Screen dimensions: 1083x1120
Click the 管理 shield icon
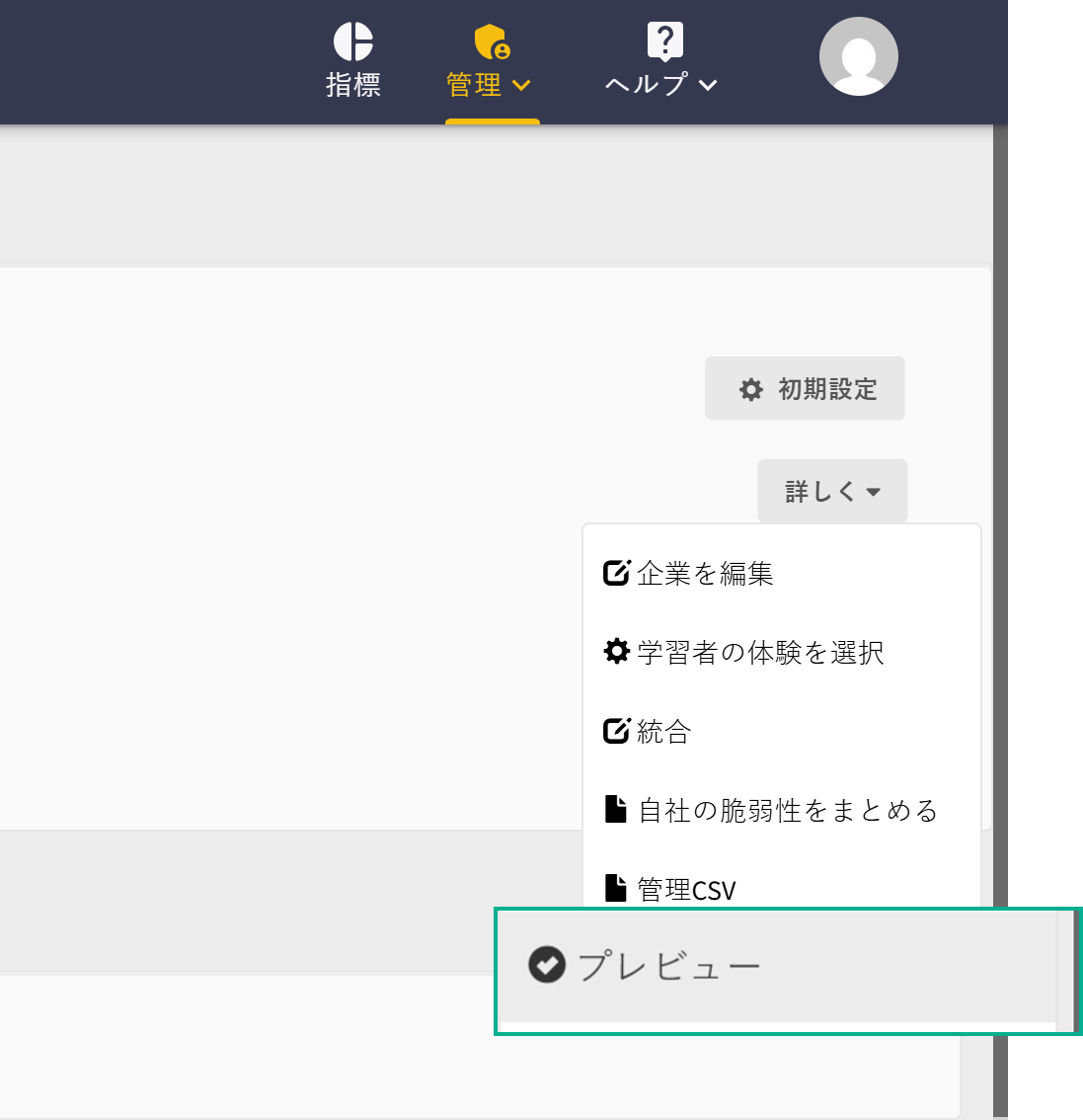point(492,42)
